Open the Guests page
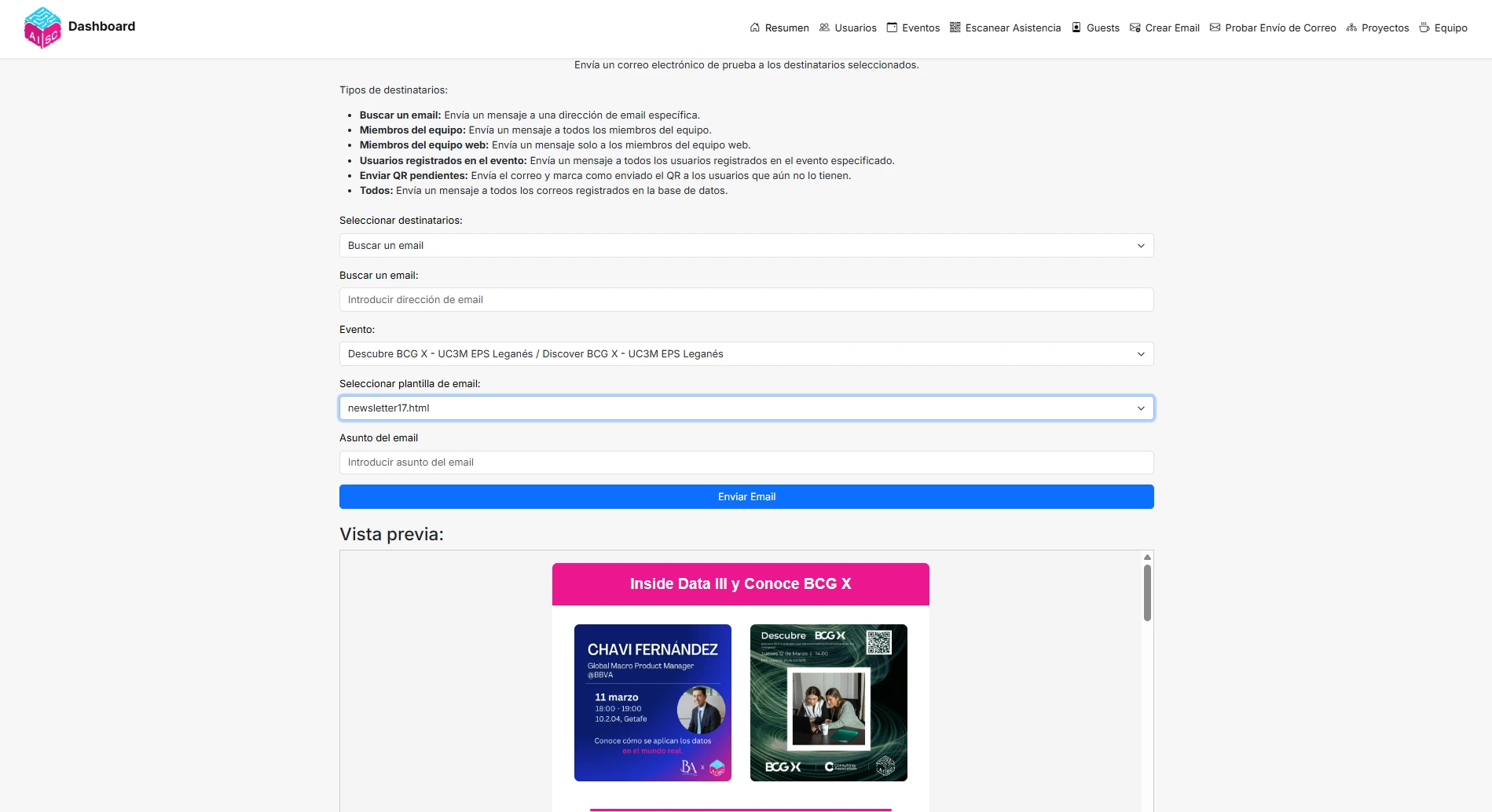Viewport: 1492px width, 812px height. (x=1095, y=27)
